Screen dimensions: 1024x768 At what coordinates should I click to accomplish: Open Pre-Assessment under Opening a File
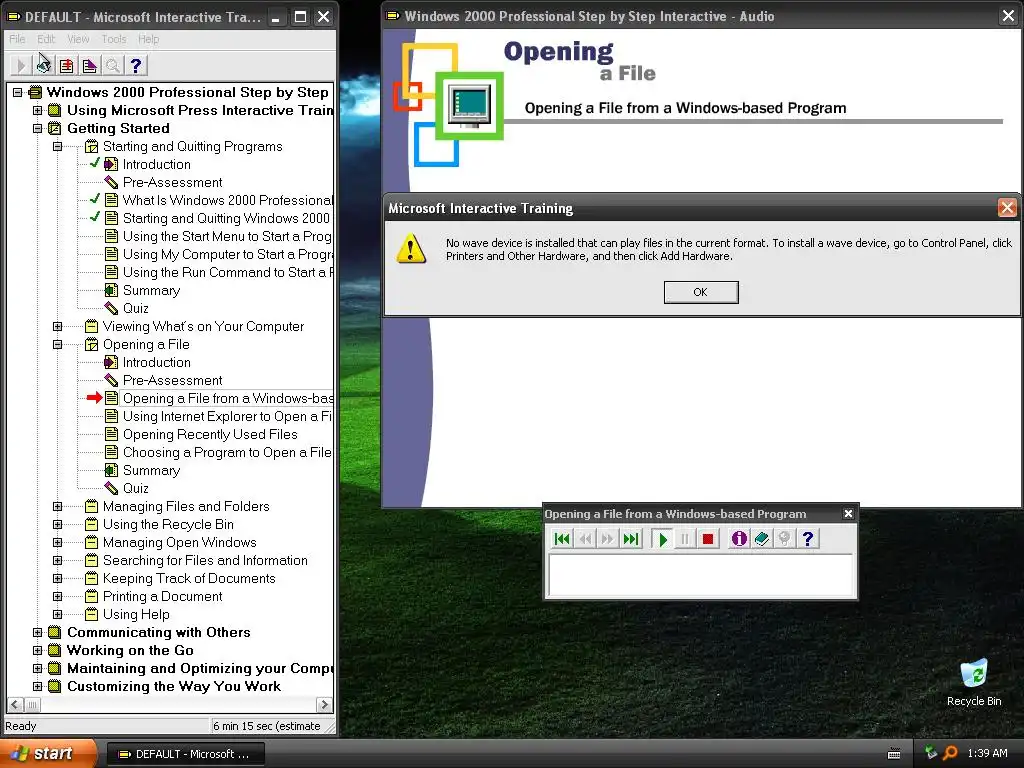tap(172, 380)
